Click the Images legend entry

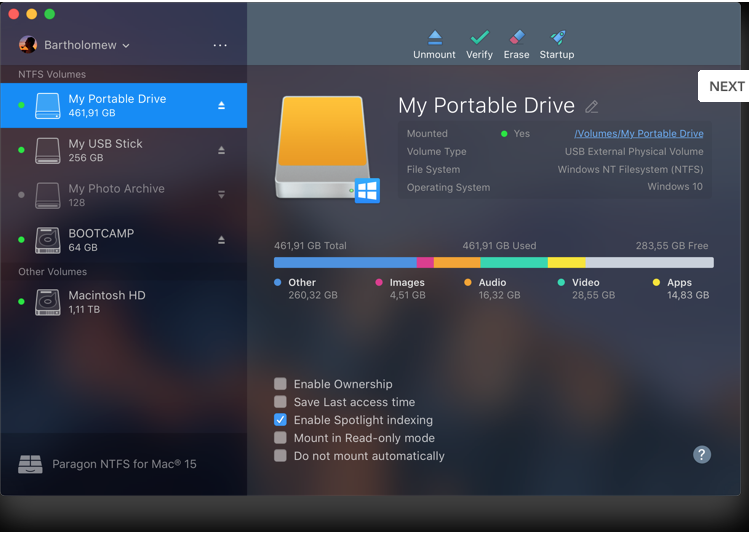click(x=400, y=288)
